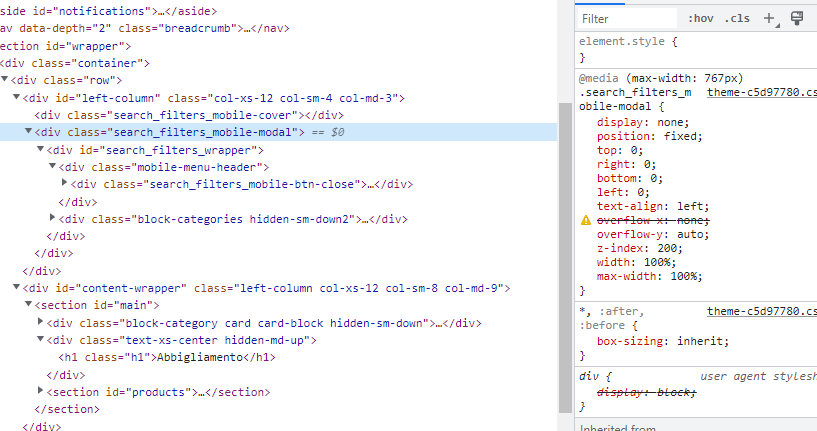Image resolution: width=817 pixels, height=431 pixels.
Task: Open the computed styles sidebar icon
Action: click(x=797, y=18)
